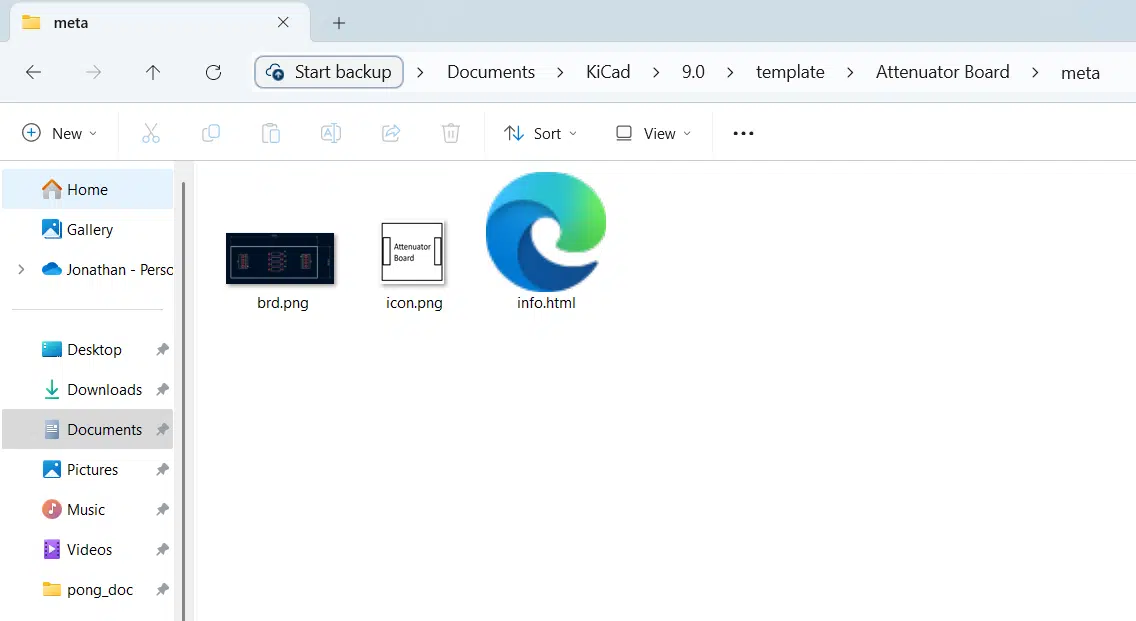Expand chevron before Documents in address bar
Viewport: 1136px width, 621px height.
tap(420, 72)
